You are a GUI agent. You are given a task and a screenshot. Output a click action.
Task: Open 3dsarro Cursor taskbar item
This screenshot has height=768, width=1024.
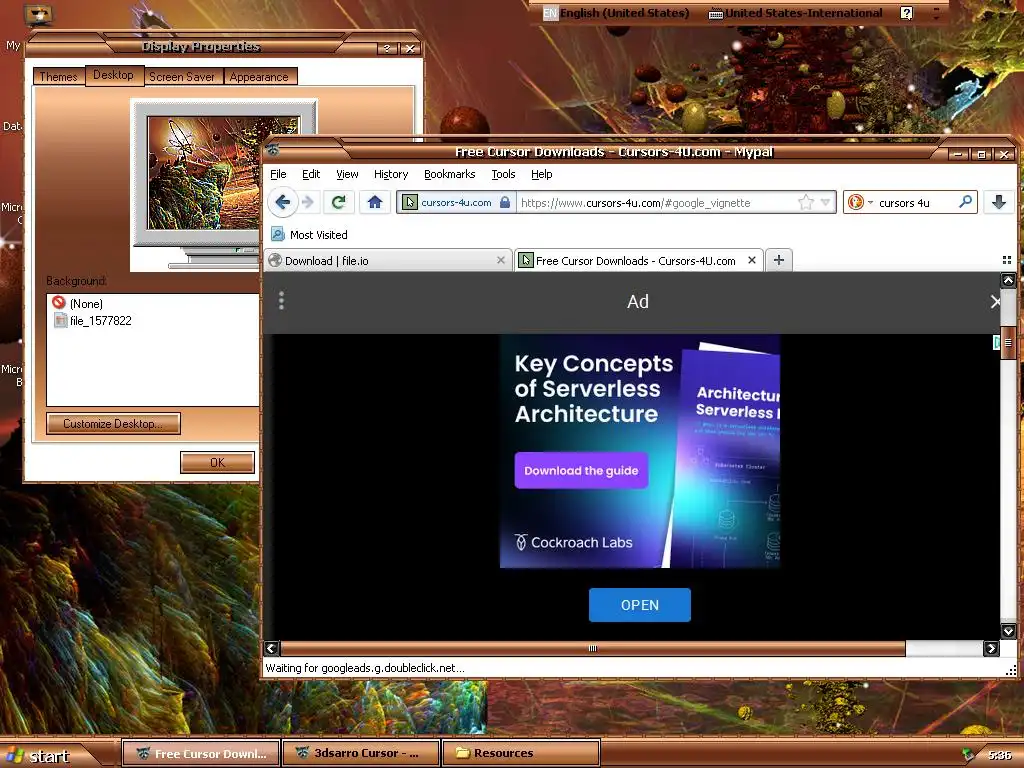click(x=361, y=753)
